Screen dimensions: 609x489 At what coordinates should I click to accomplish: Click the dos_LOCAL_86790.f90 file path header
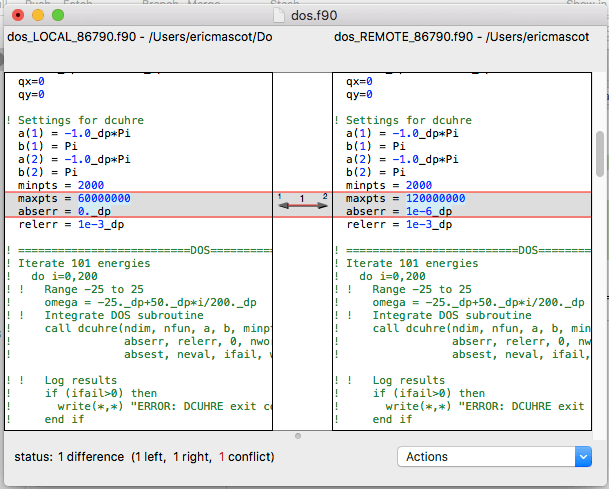tap(140, 37)
